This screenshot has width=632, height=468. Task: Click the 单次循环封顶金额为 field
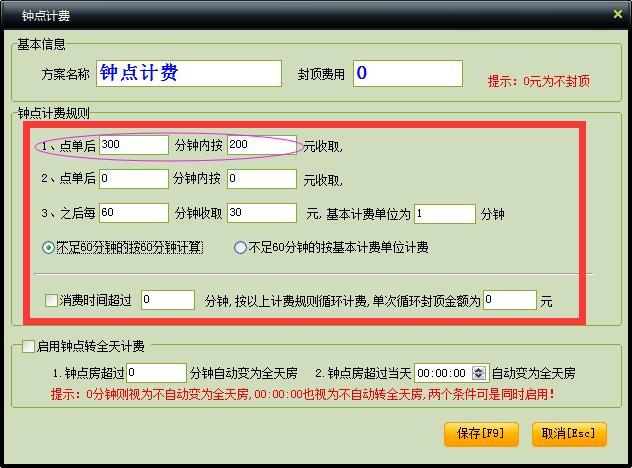click(510, 300)
